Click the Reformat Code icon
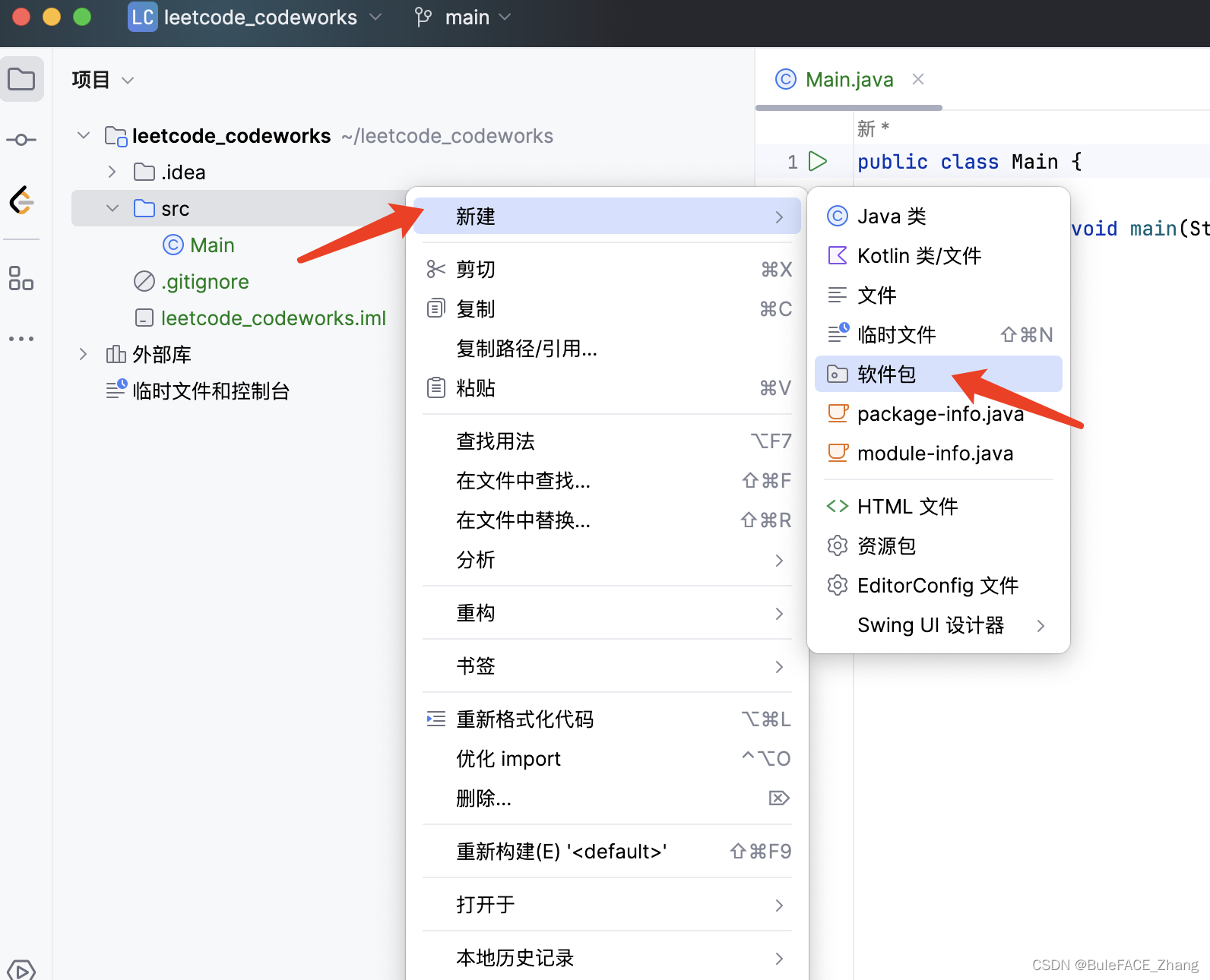1210x980 pixels. click(x=436, y=719)
